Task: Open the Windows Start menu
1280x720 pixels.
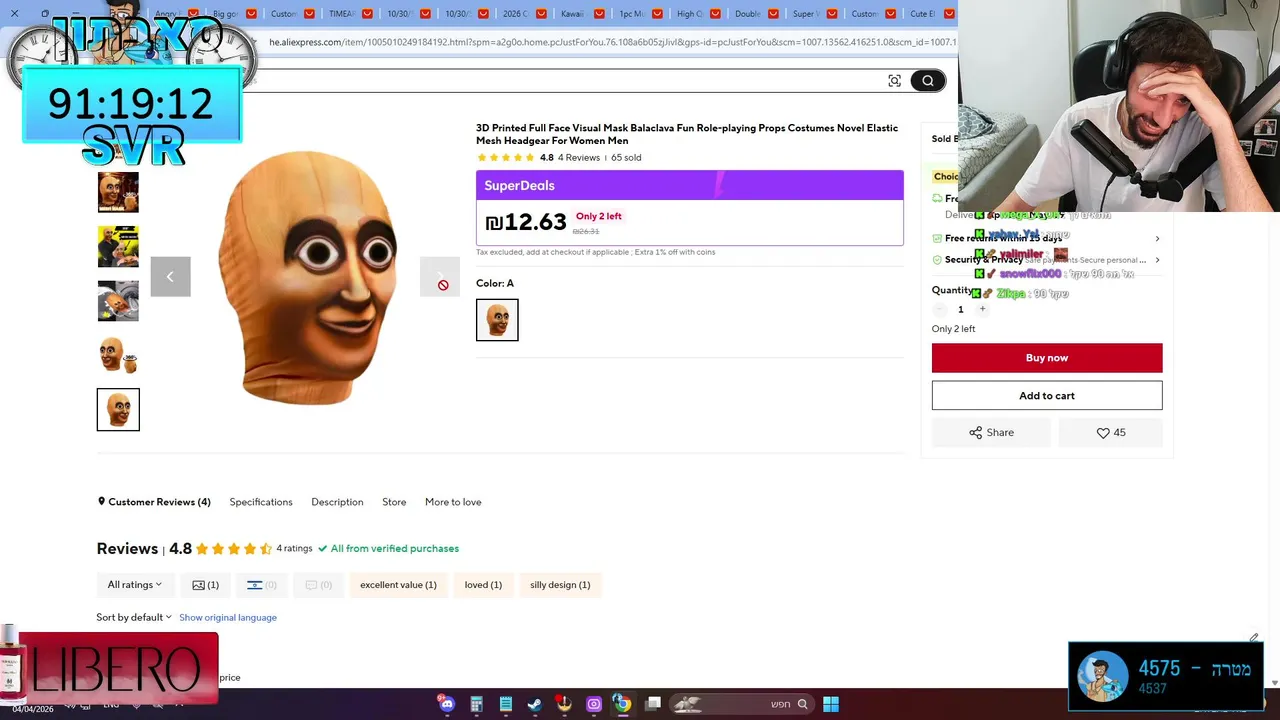Action: 830,704
